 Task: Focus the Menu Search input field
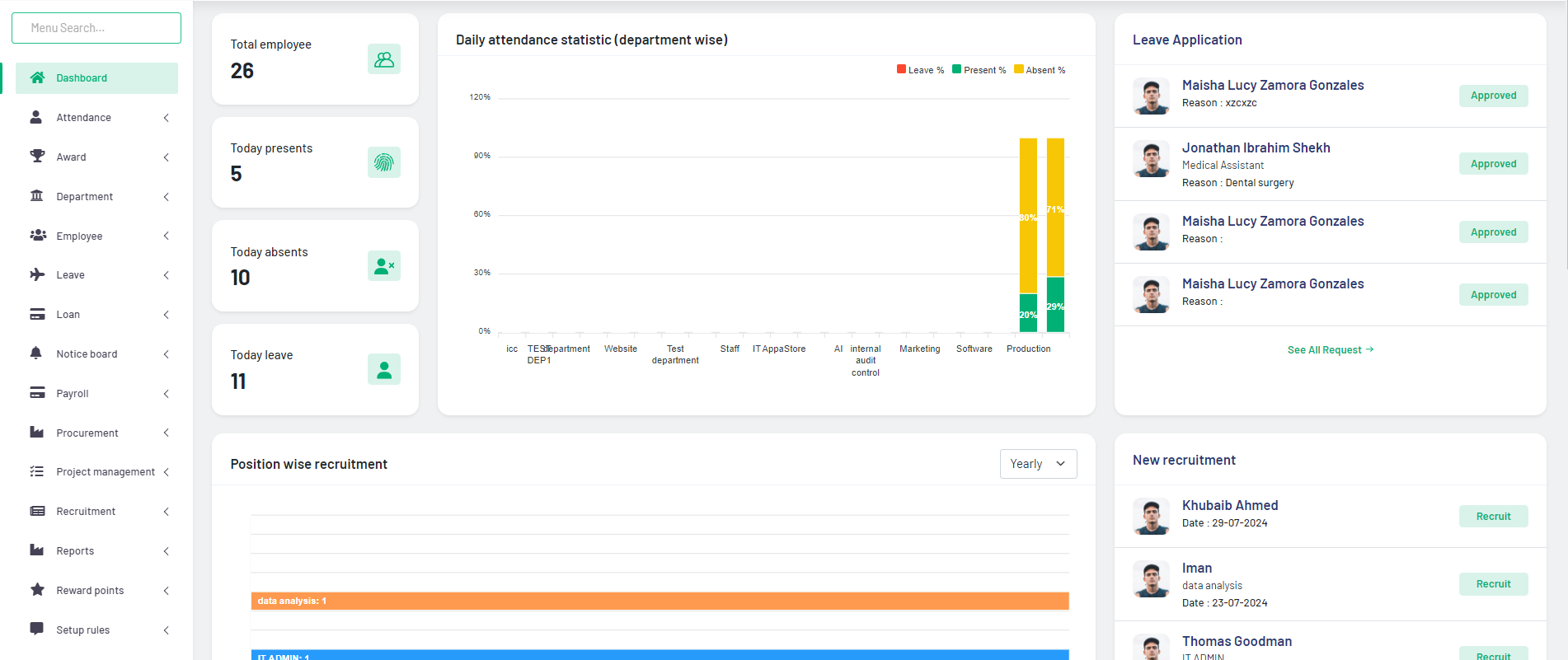[96, 28]
